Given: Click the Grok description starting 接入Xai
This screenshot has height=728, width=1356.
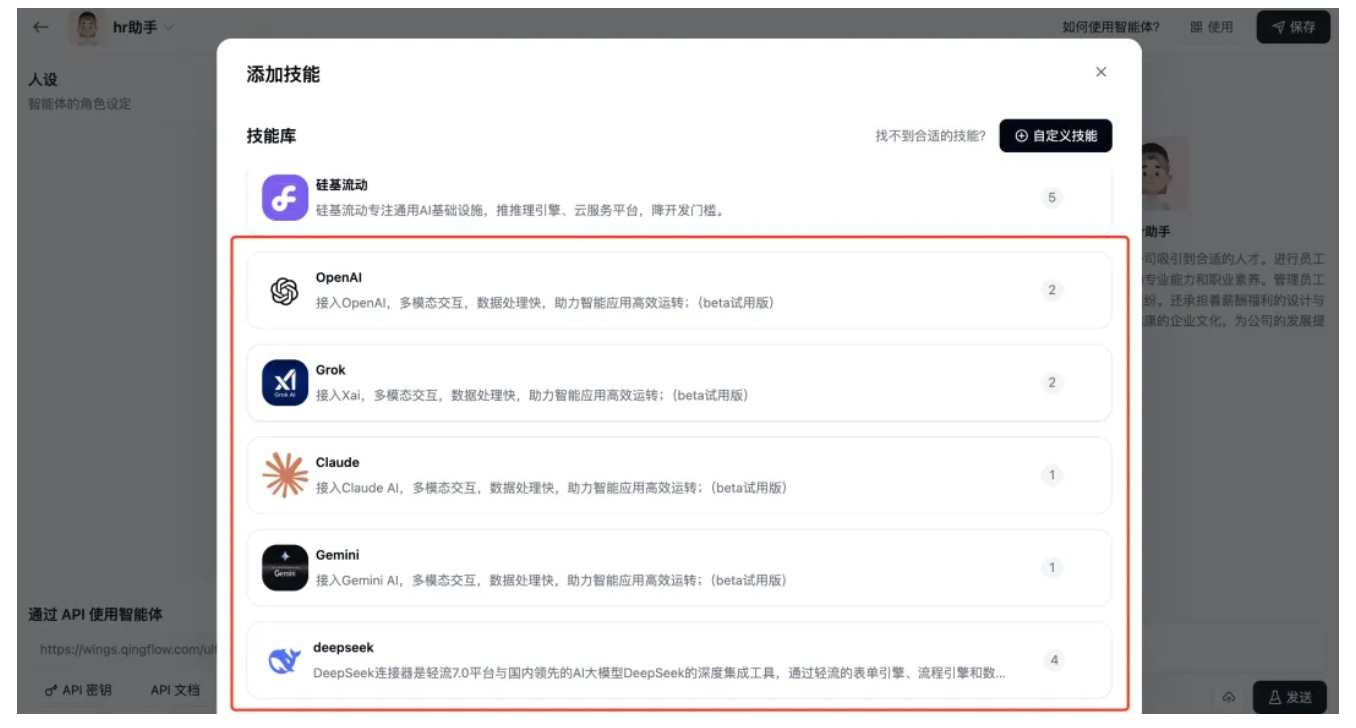Looking at the screenshot, I should [532, 395].
